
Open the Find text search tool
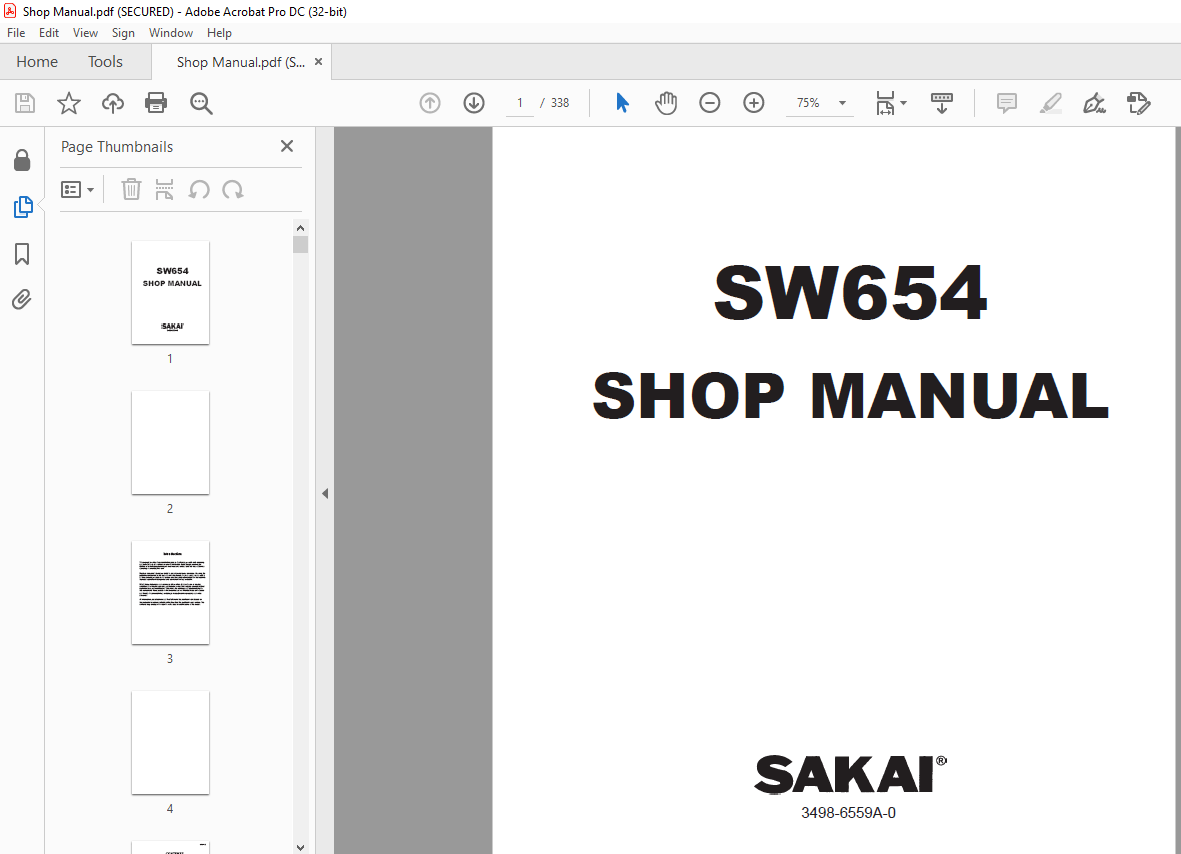tap(201, 103)
